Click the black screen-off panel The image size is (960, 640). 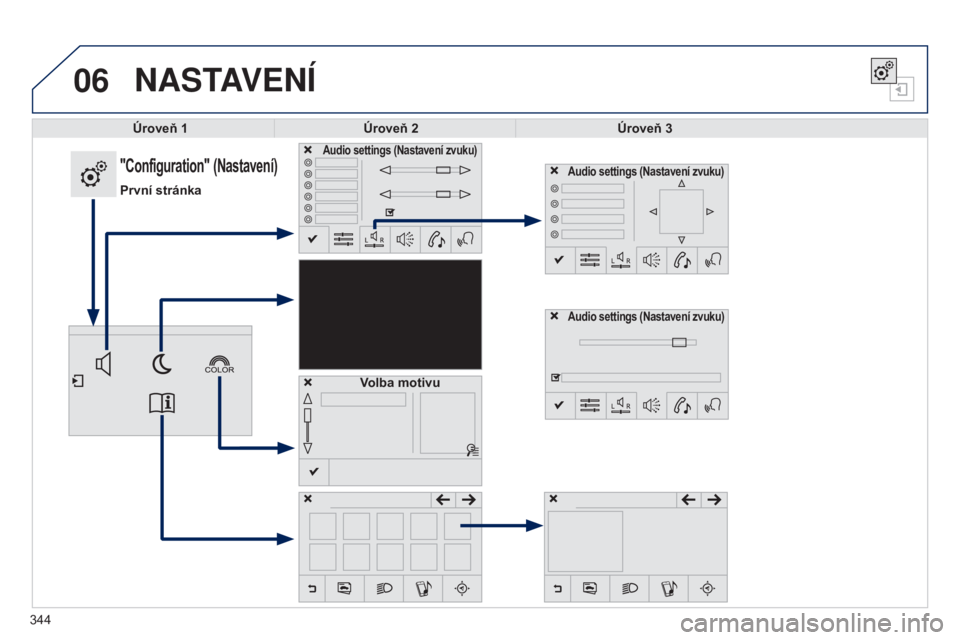(390, 314)
